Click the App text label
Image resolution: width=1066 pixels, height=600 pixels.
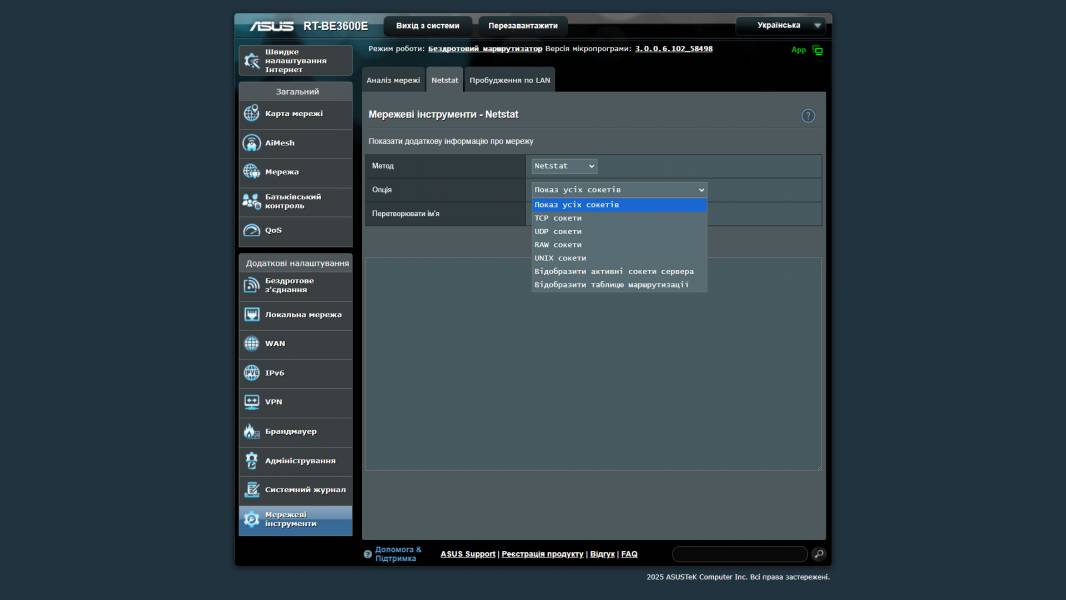(x=798, y=50)
